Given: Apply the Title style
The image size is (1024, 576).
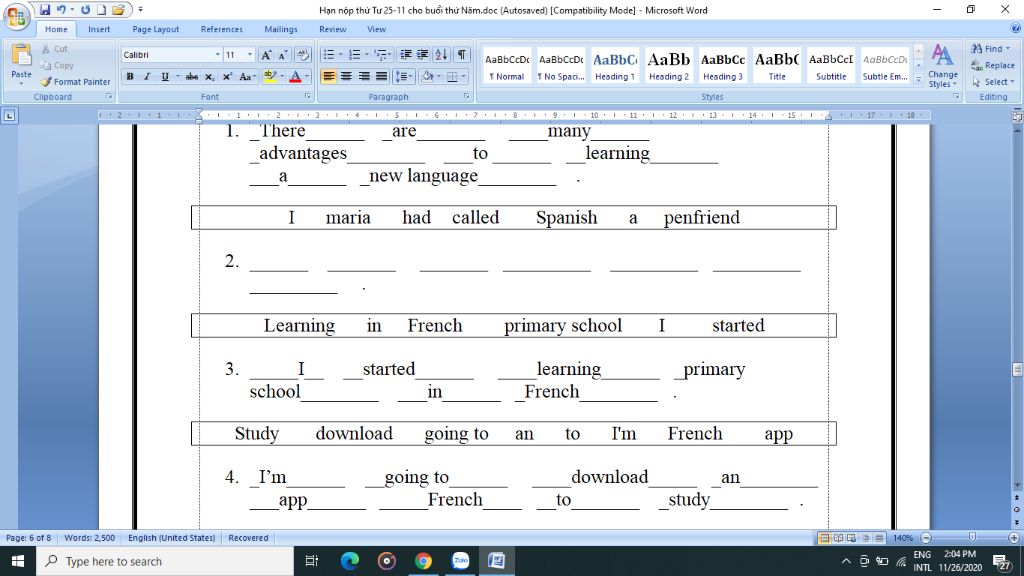Looking at the screenshot, I should [x=777, y=65].
